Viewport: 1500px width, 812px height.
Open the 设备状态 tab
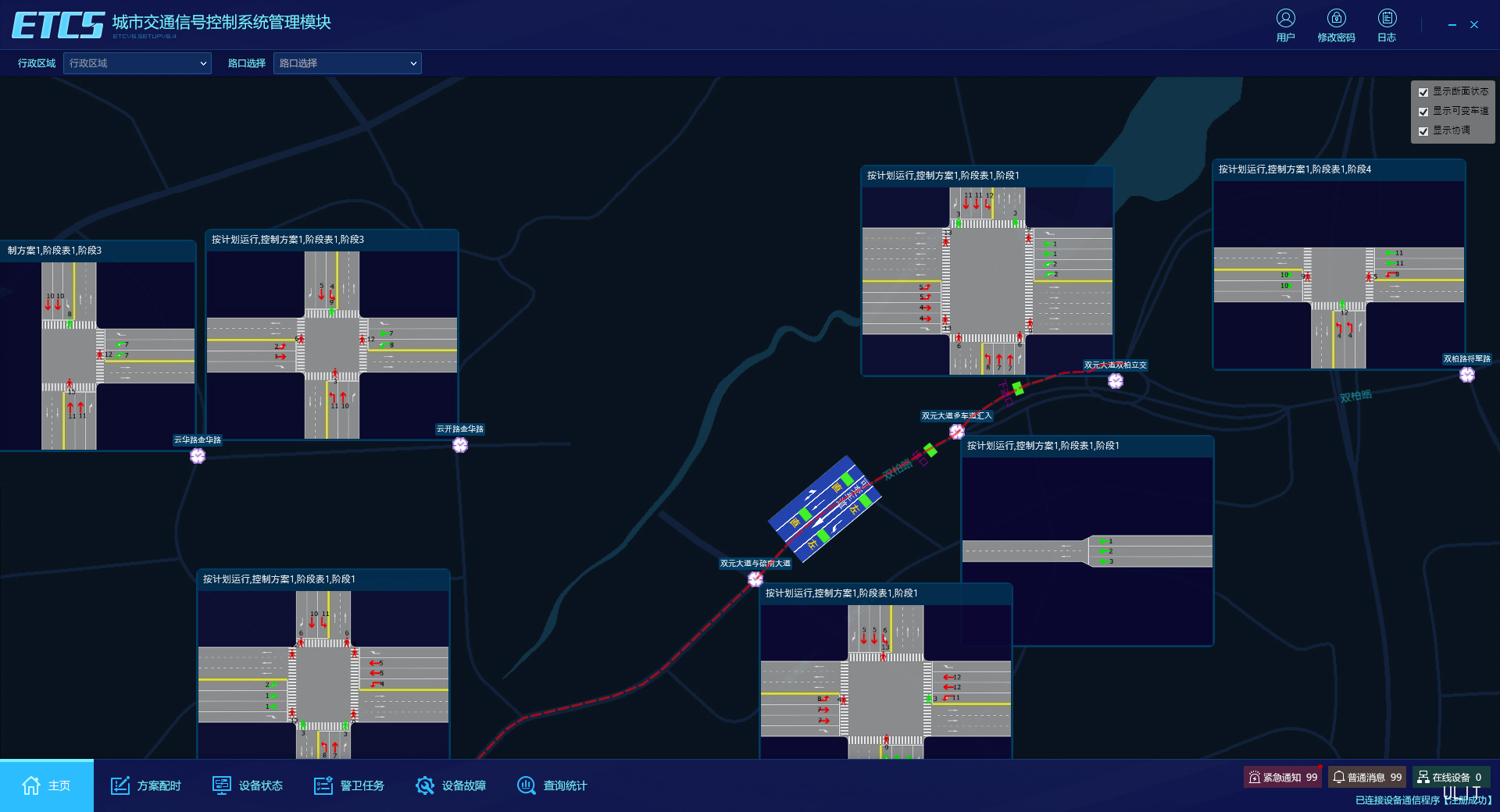click(x=248, y=785)
